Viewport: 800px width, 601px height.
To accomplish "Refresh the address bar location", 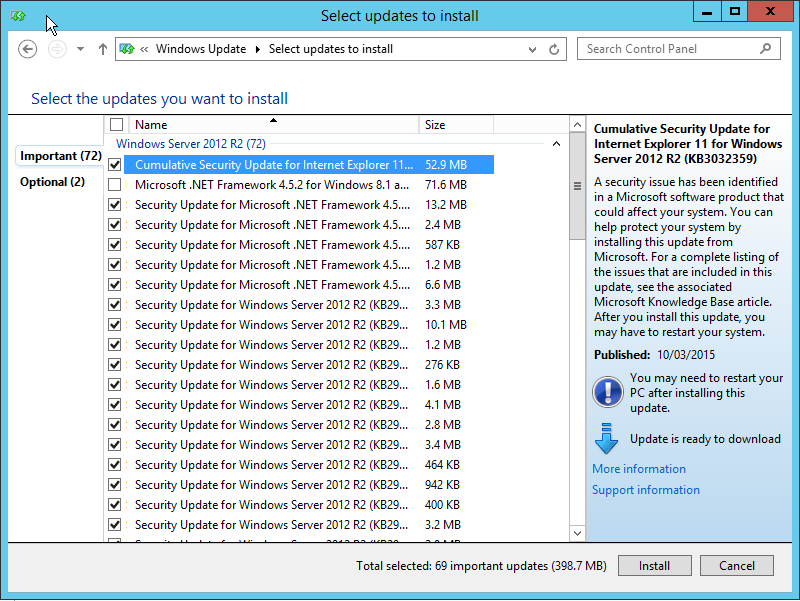I will tap(554, 49).
